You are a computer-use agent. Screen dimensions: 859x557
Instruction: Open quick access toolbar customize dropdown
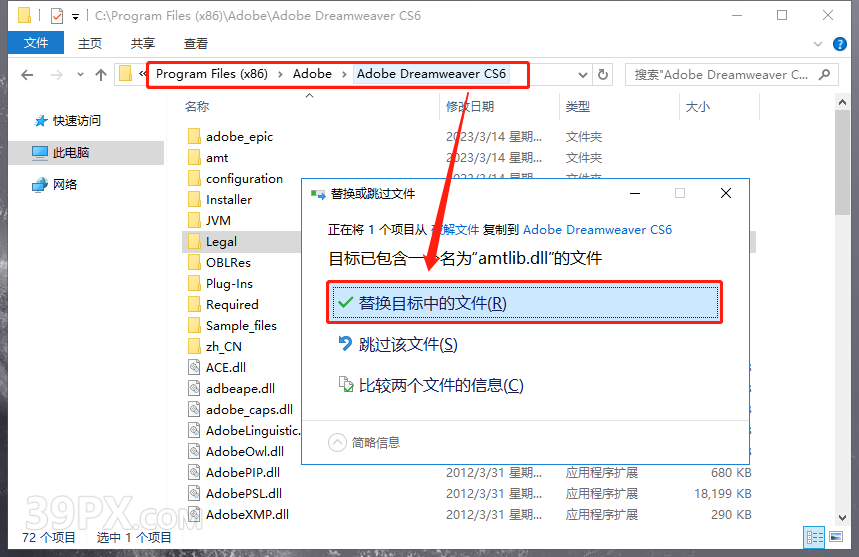pos(76,17)
